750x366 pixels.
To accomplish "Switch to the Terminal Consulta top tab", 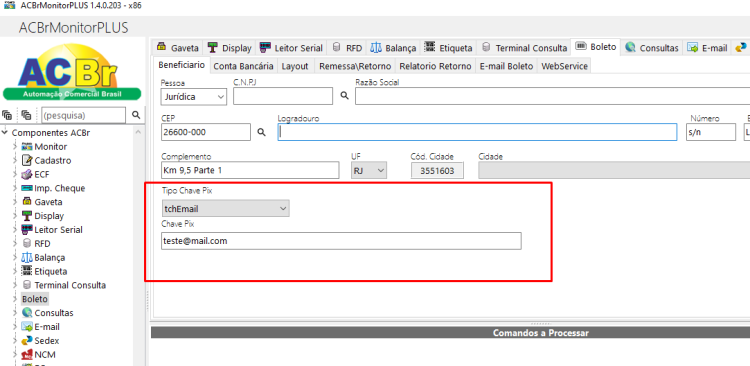I will tap(524, 48).
